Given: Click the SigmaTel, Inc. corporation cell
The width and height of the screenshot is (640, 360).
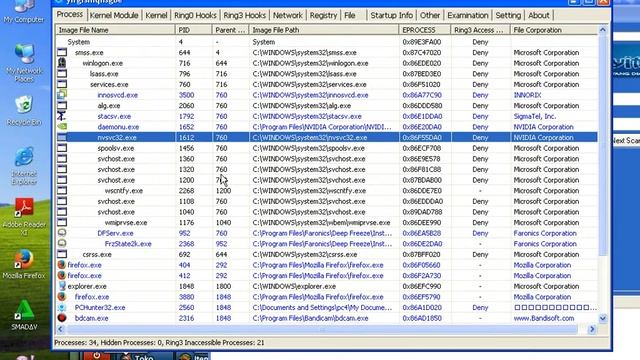Looking at the screenshot, I should click(x=535, y=116).
